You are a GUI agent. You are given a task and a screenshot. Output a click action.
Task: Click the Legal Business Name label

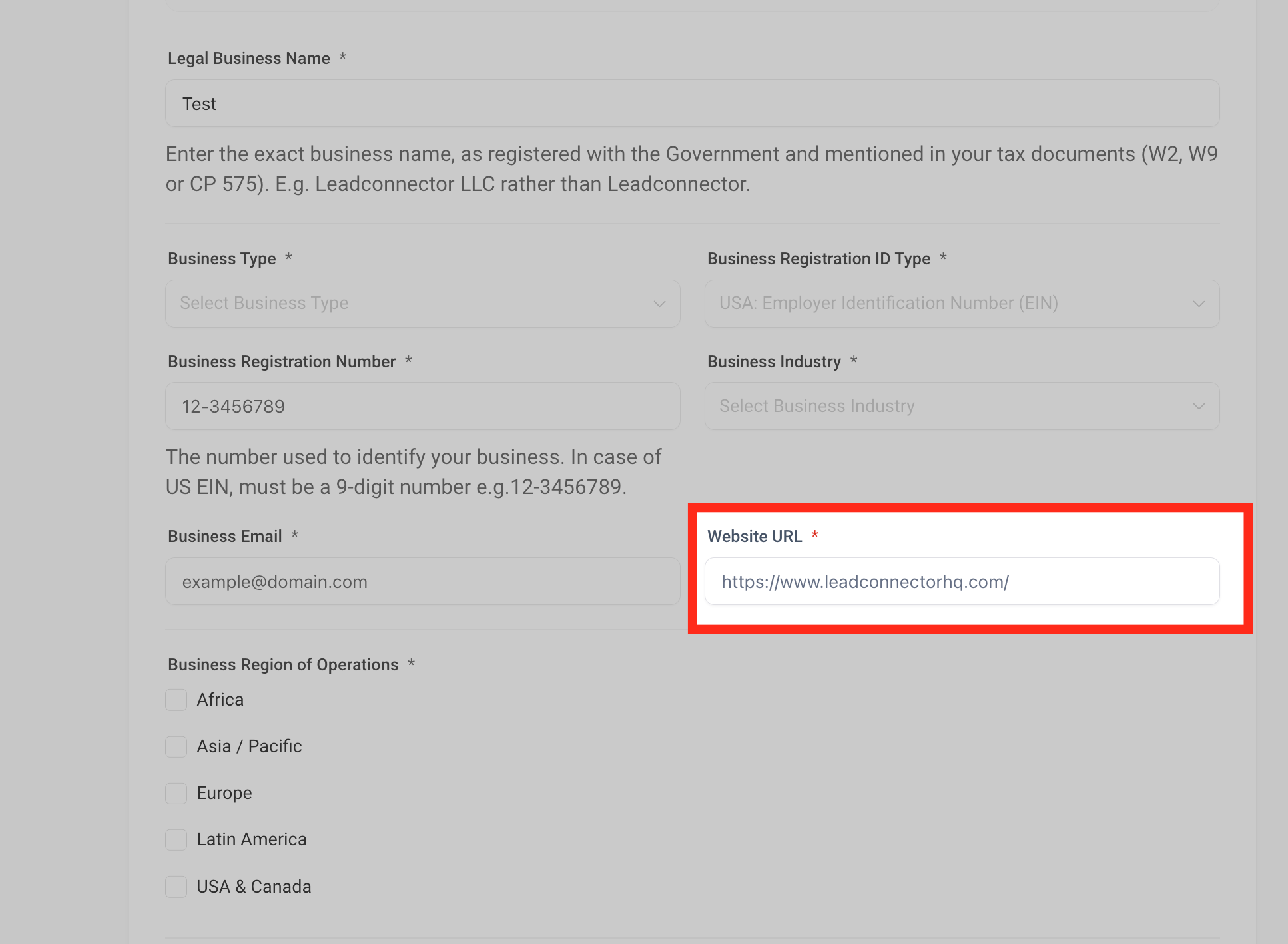[x=248, y=59]
